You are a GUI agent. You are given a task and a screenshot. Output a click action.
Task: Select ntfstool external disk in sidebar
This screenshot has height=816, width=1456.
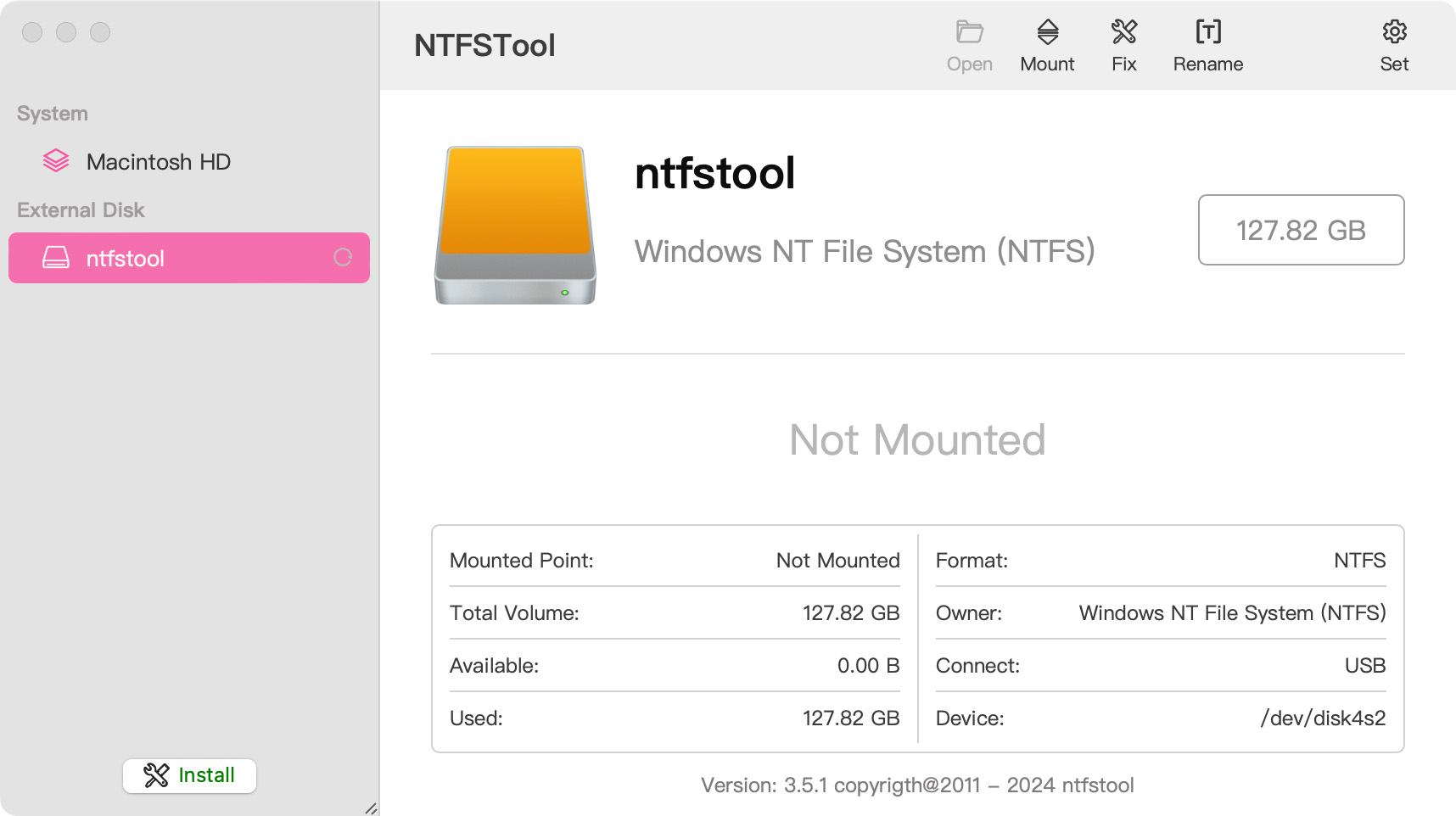coord(188,258)
